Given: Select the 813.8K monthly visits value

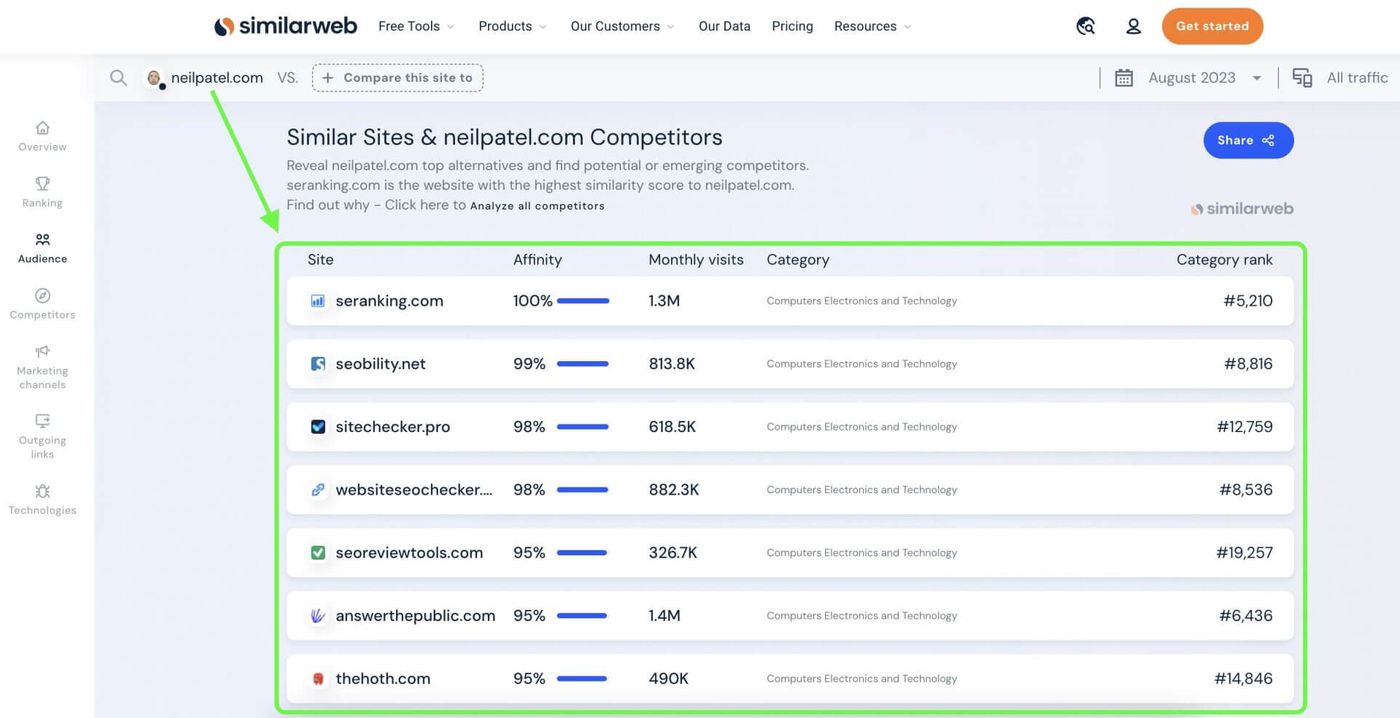Looking at the screenshot, I should pos(672,364).
